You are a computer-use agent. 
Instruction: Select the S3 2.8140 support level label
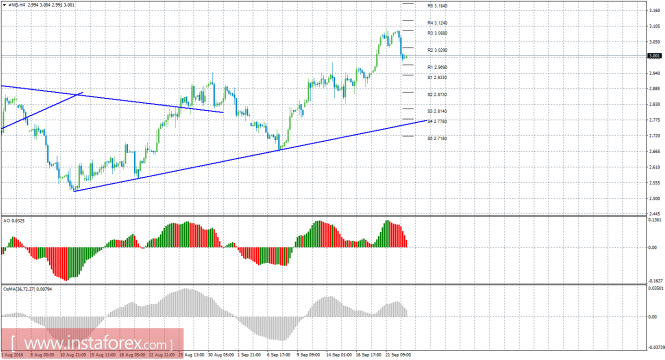point(437,111)
